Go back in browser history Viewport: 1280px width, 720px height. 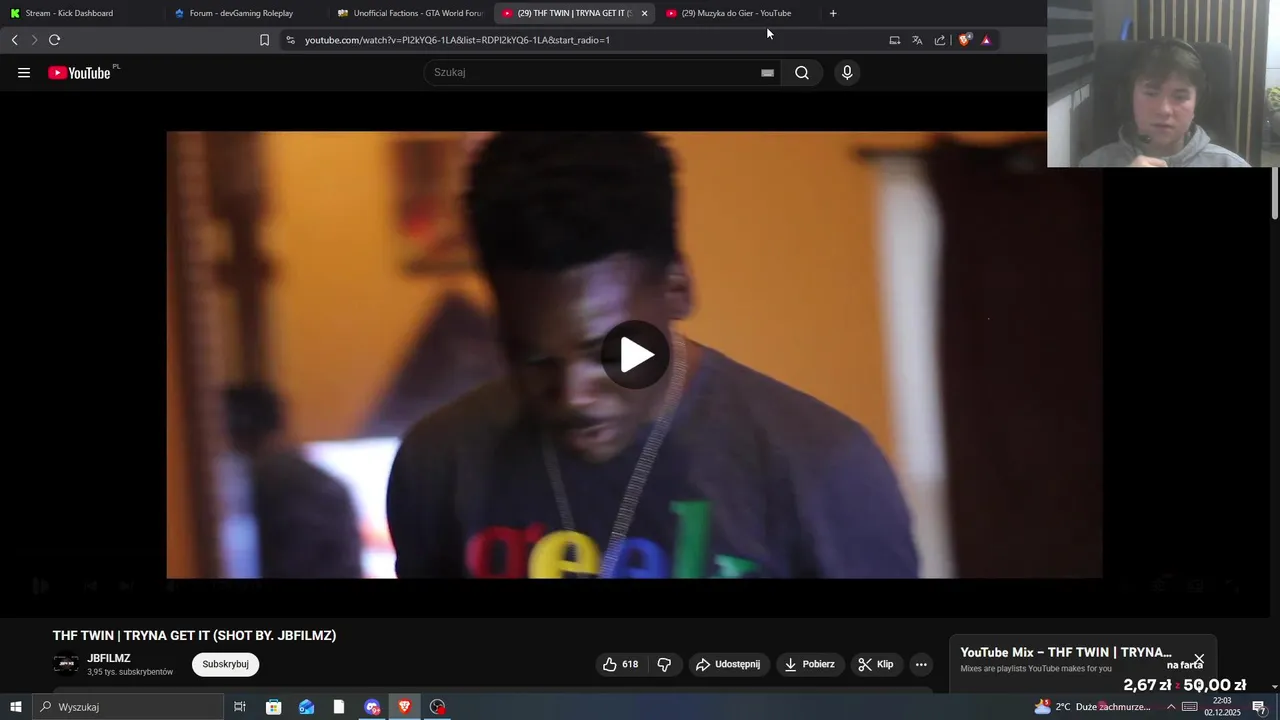(x=14, y=40)
